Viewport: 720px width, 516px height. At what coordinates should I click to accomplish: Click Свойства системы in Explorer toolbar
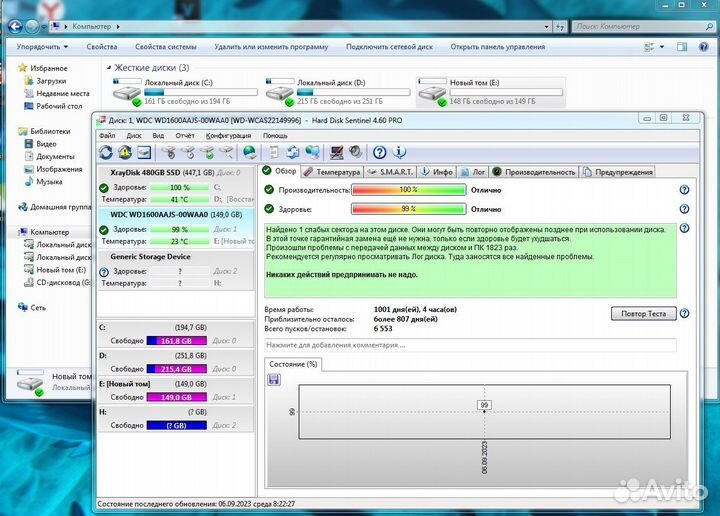click(x=166, y=47)
